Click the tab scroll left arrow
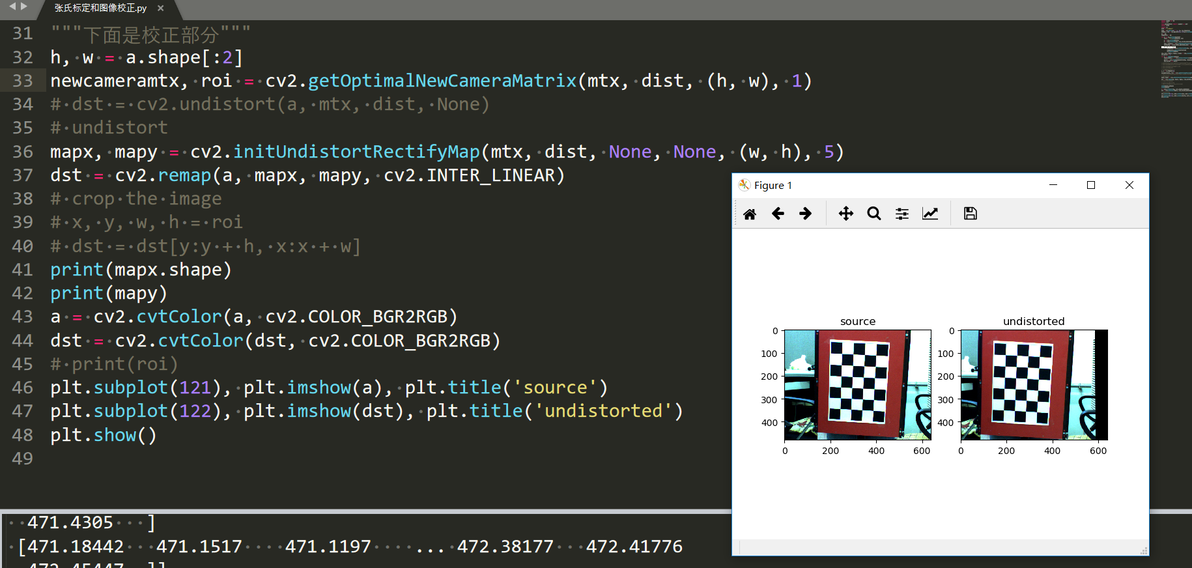Screen dimensions: 1192x568 pyautogui.click(x=11, y=6)
